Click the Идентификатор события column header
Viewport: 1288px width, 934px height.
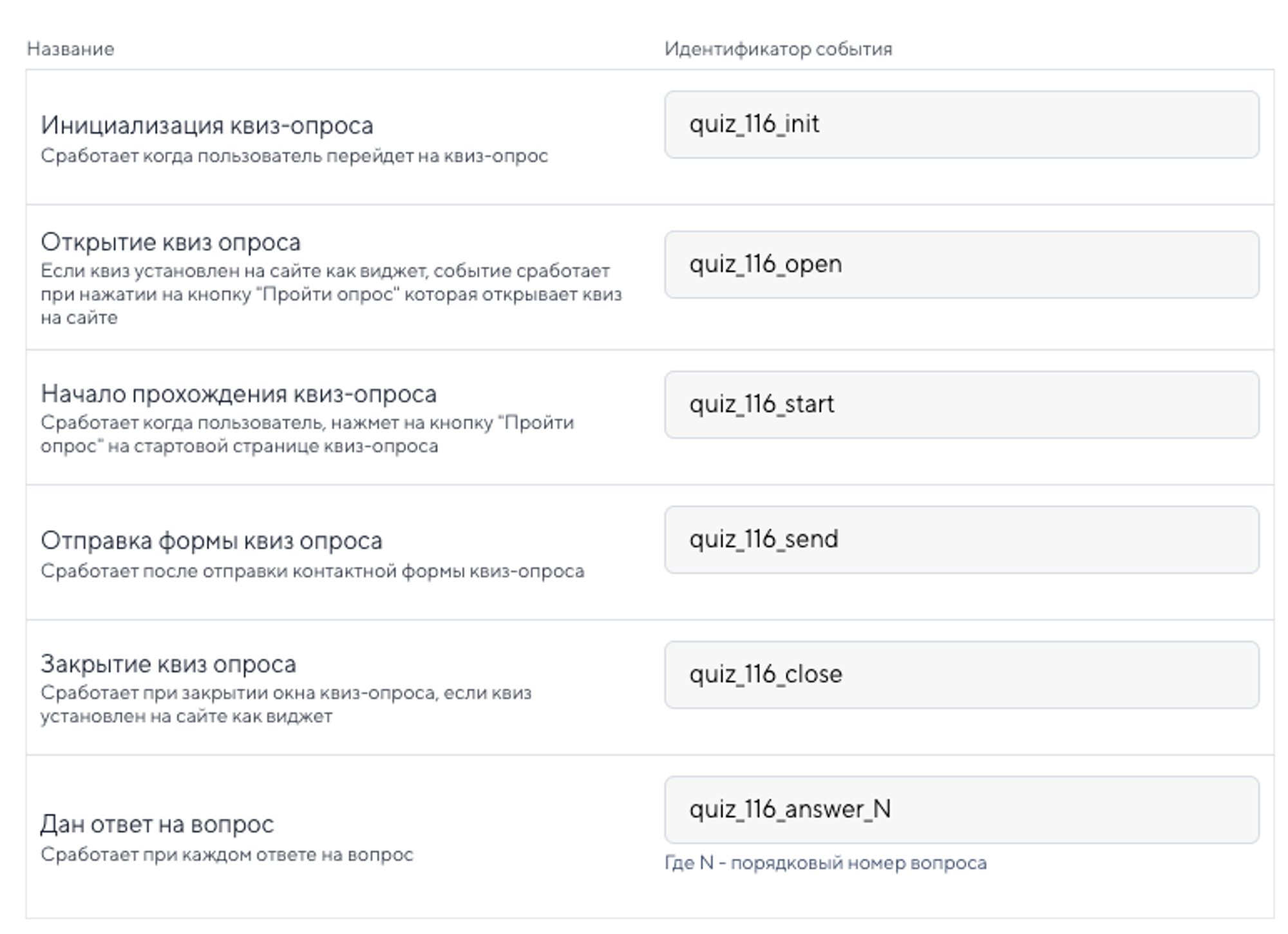[x=777, y=47]
